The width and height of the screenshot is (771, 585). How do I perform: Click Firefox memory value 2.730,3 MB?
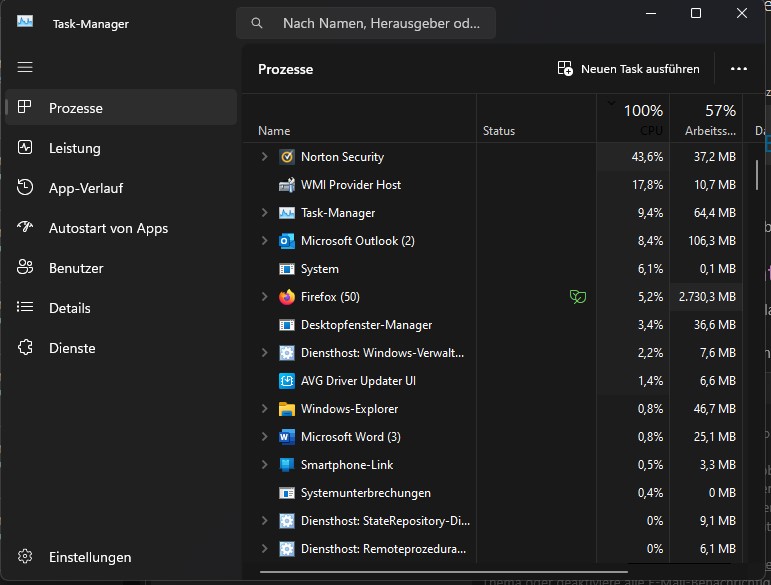(x=707, y=297)
